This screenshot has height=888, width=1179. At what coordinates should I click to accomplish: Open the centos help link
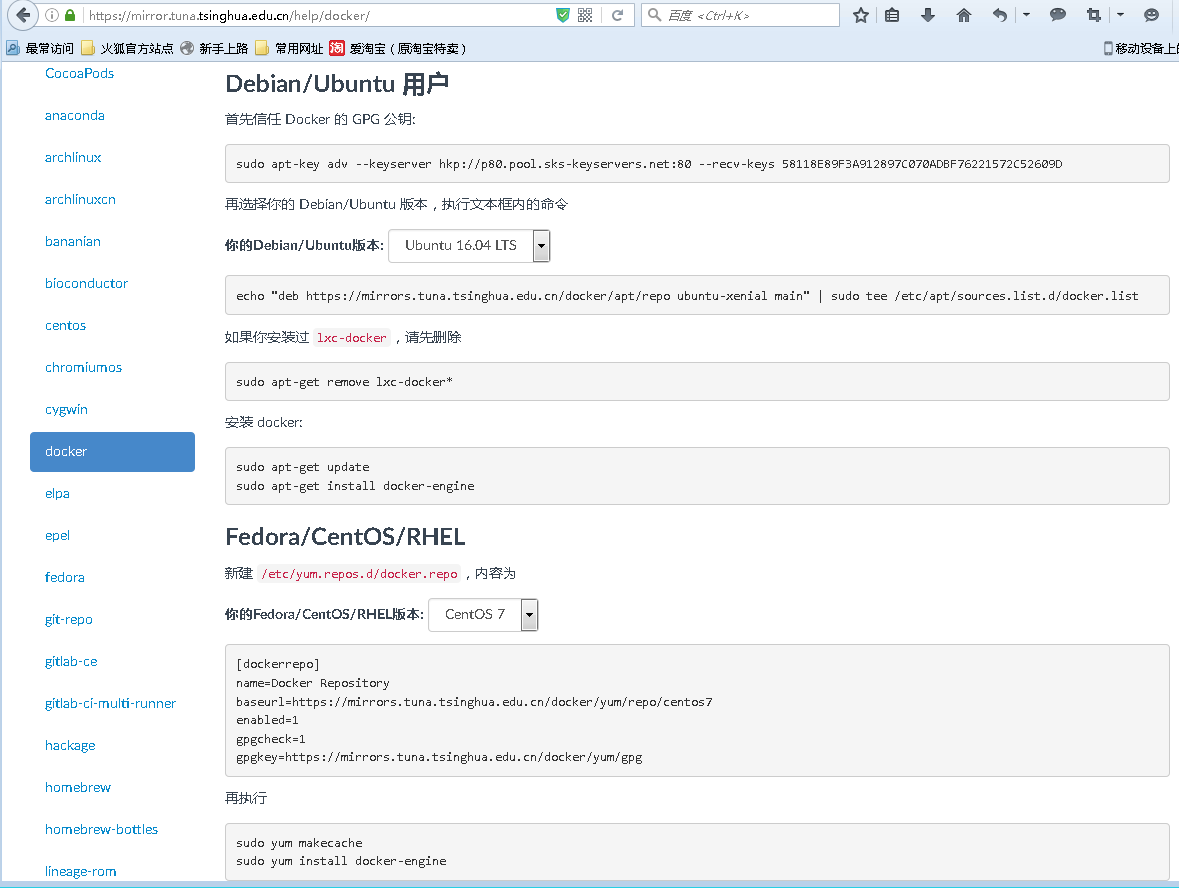[65, 326]
